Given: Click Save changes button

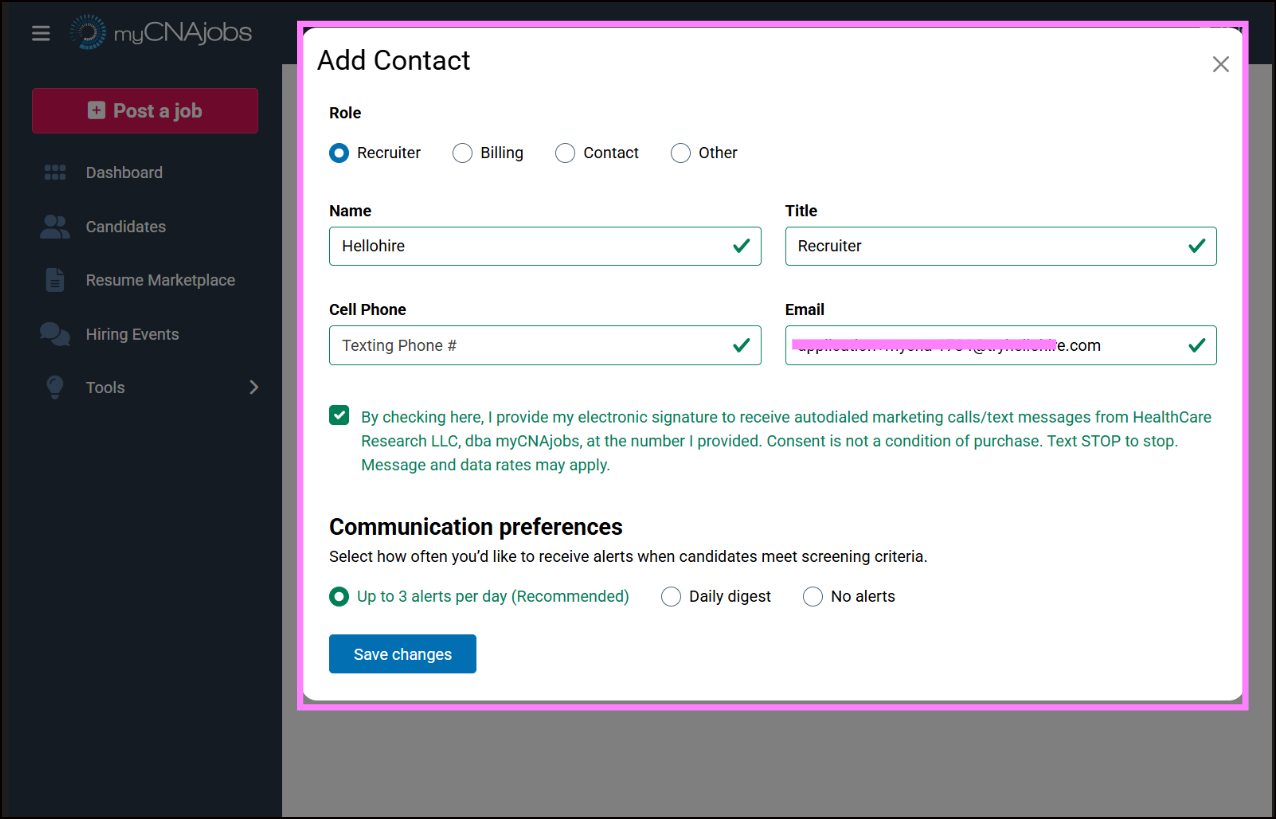Looking at the screenshot, I should coord(402,654).
